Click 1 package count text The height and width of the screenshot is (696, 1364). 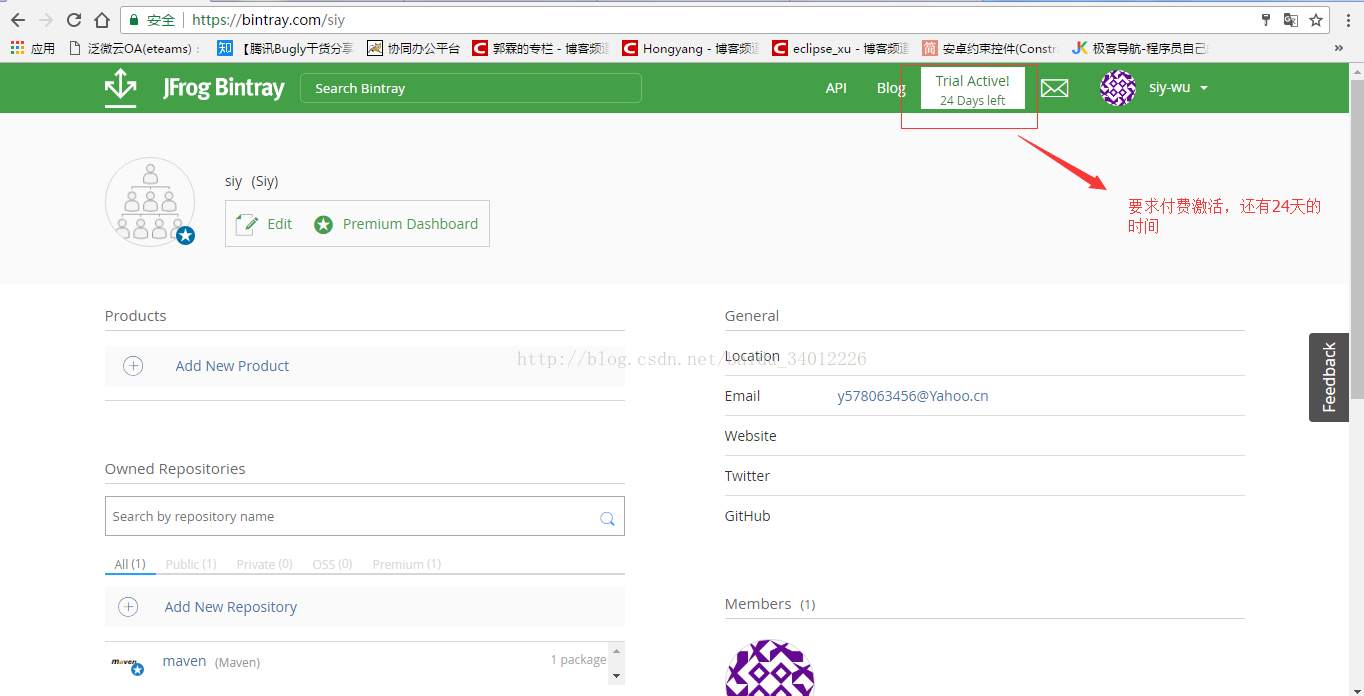578,660
